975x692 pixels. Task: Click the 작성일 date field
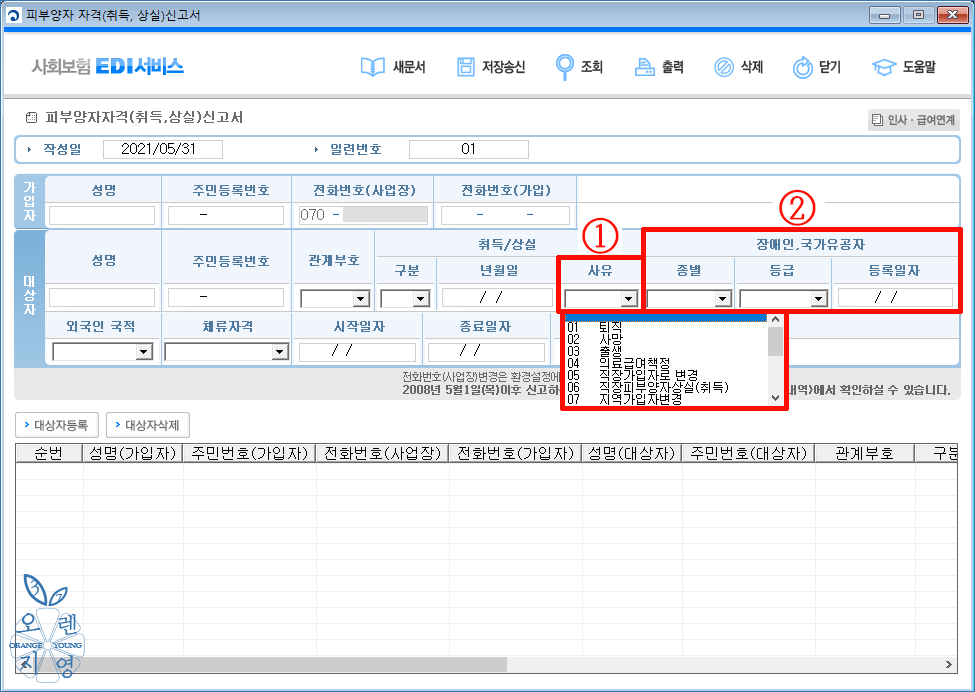pos(163,149)
